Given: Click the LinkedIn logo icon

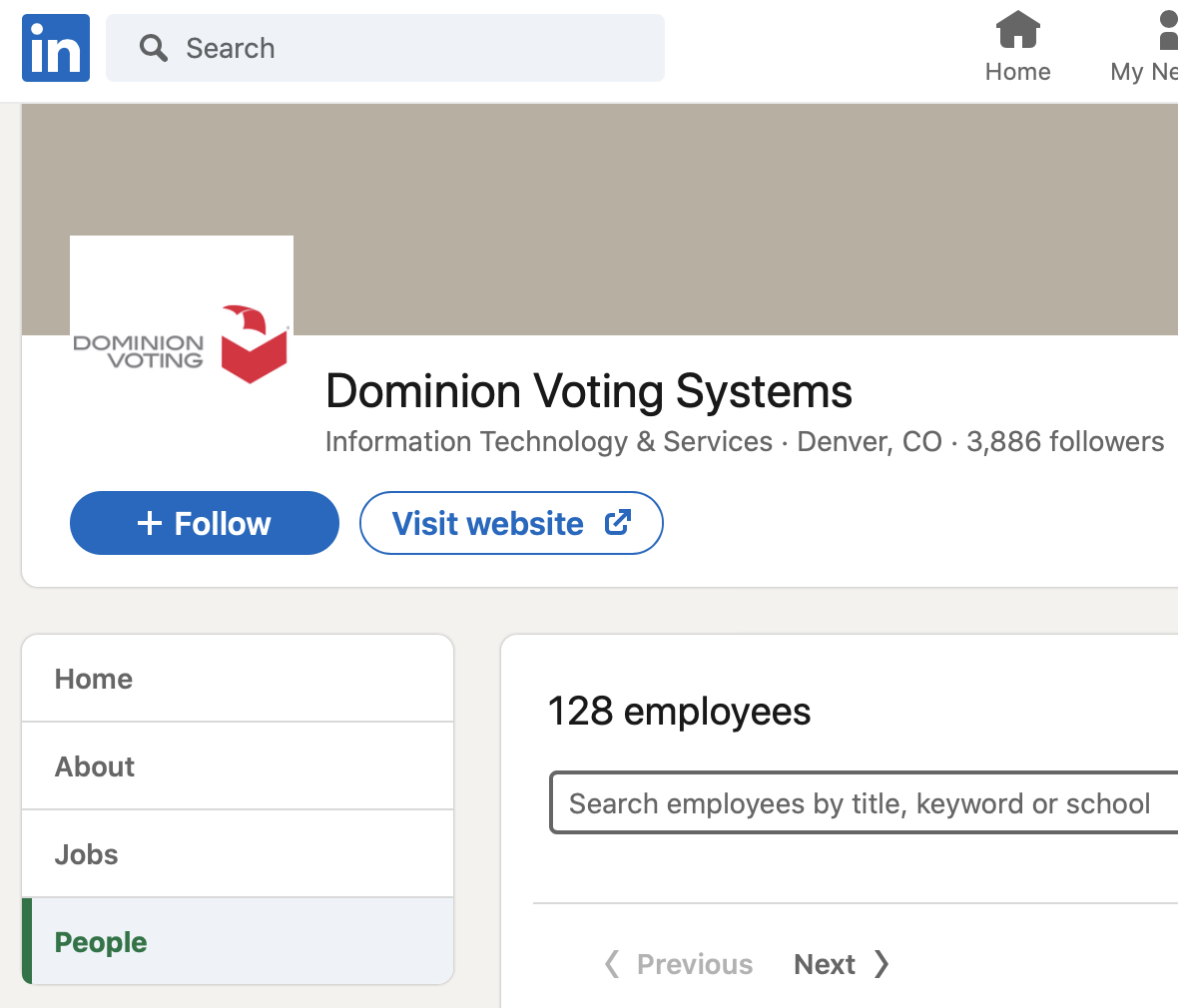Looking at the screenshot, I should [56, 47].
